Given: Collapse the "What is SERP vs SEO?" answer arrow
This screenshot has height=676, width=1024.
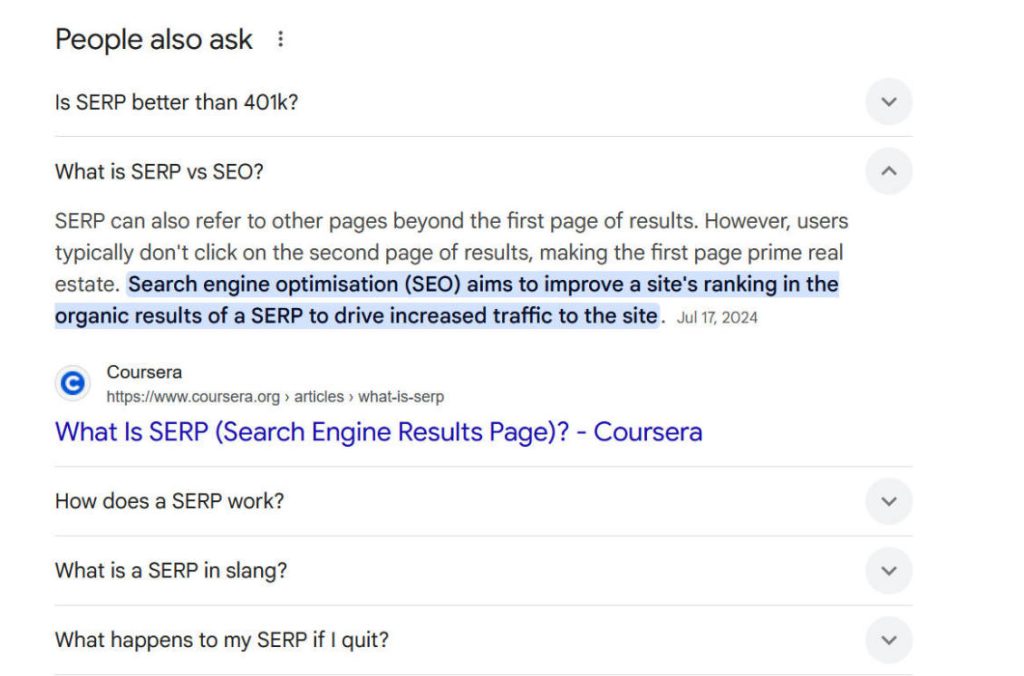Looking at the screenshot, I should [888, 171].
